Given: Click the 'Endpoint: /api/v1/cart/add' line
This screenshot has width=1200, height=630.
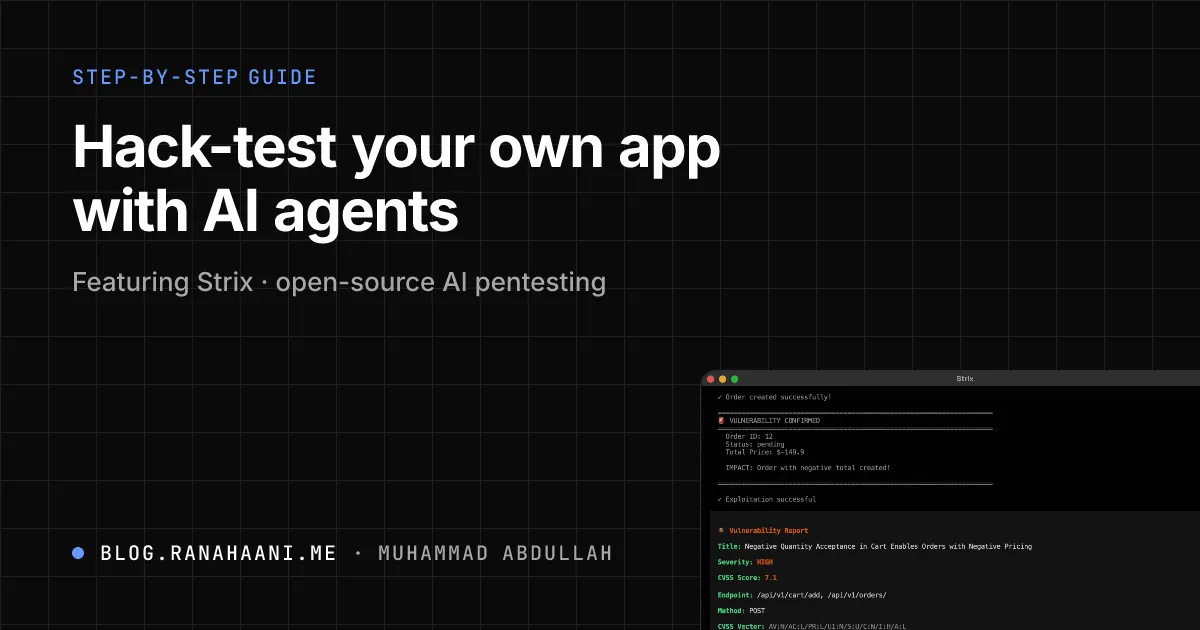Looking at the screenshot, I should pyautogui.click(x=802, y=594).
